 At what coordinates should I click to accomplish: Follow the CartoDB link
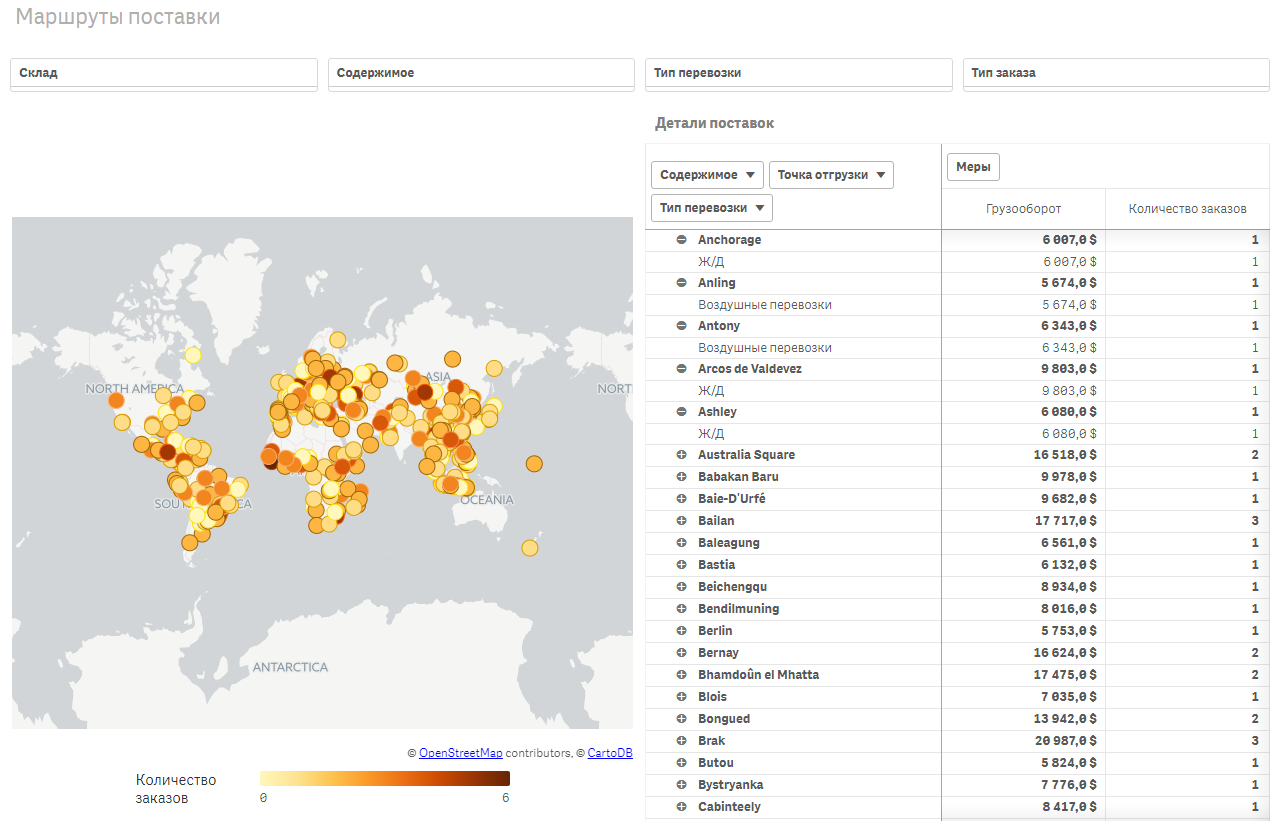609,753
